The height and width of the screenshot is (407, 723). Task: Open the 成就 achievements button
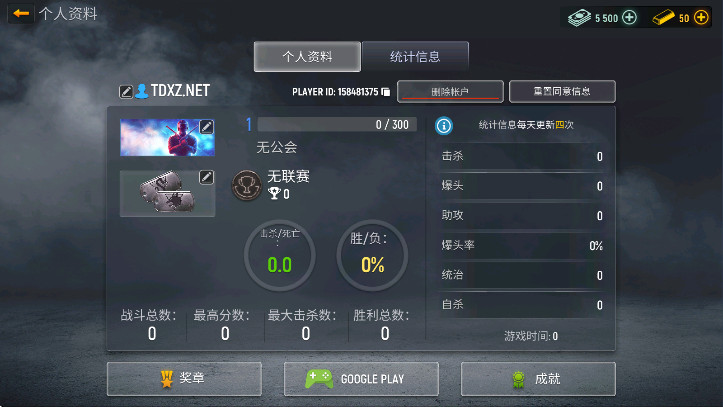point(538,379)
